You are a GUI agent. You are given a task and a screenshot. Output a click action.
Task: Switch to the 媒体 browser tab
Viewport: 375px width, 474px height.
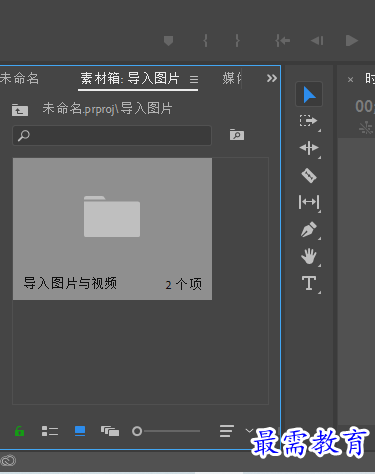(x=232, y=79)
